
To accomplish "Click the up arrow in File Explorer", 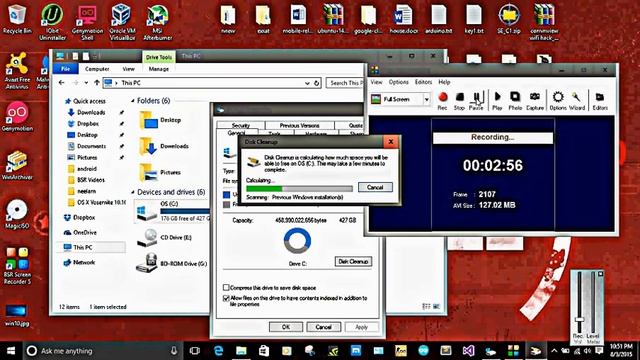I will [x=97, y=82].
